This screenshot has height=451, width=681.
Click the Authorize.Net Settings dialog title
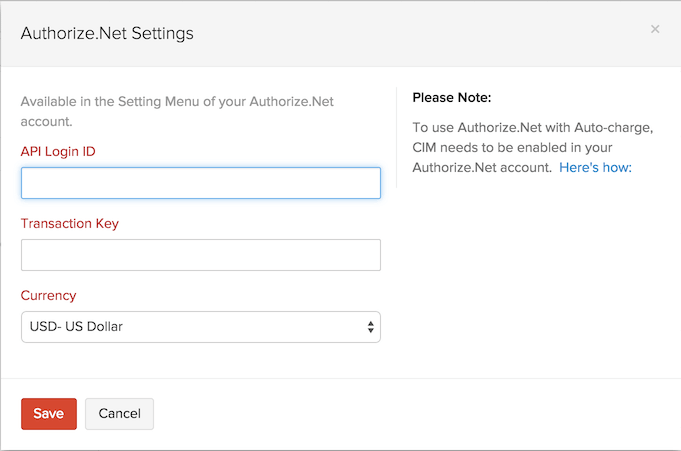[x=107, y=34]
